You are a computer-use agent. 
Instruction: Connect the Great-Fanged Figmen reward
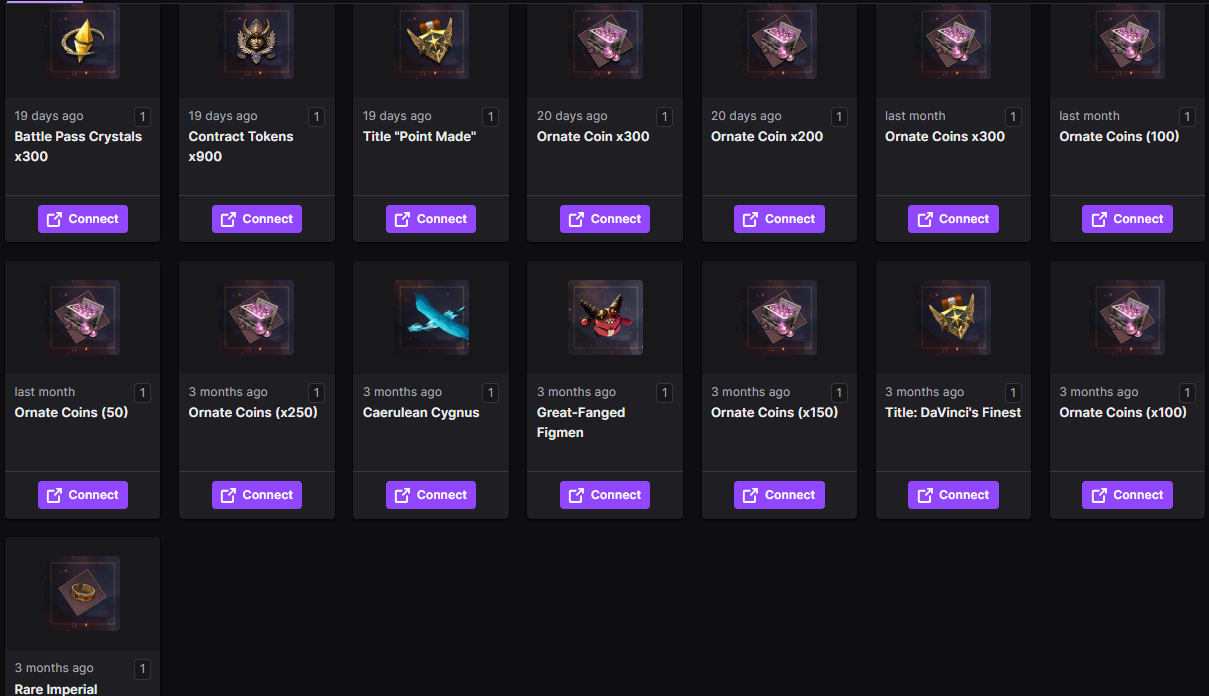pos(605,494)
